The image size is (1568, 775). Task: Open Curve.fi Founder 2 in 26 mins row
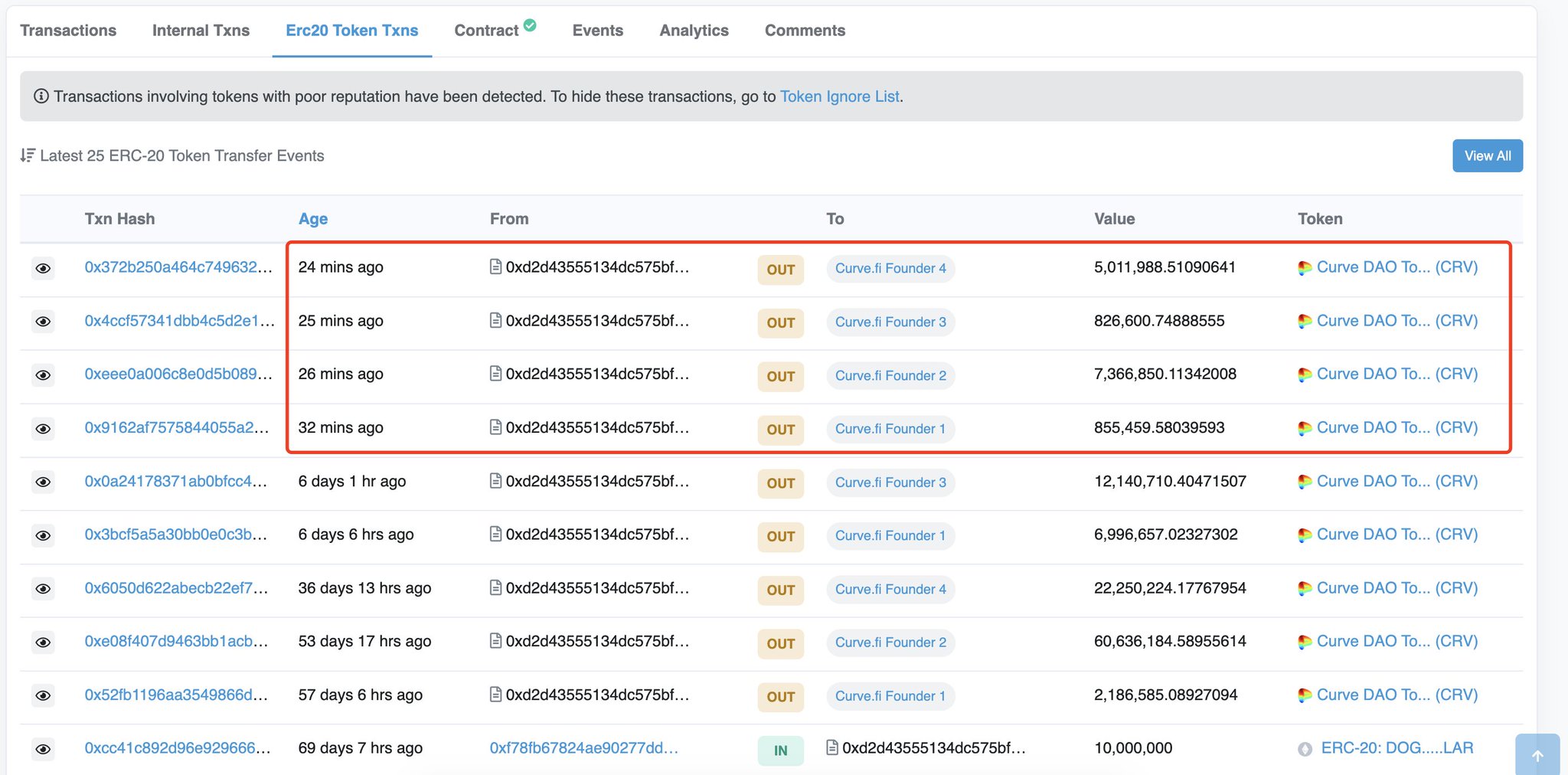click(x=890, y=376)
